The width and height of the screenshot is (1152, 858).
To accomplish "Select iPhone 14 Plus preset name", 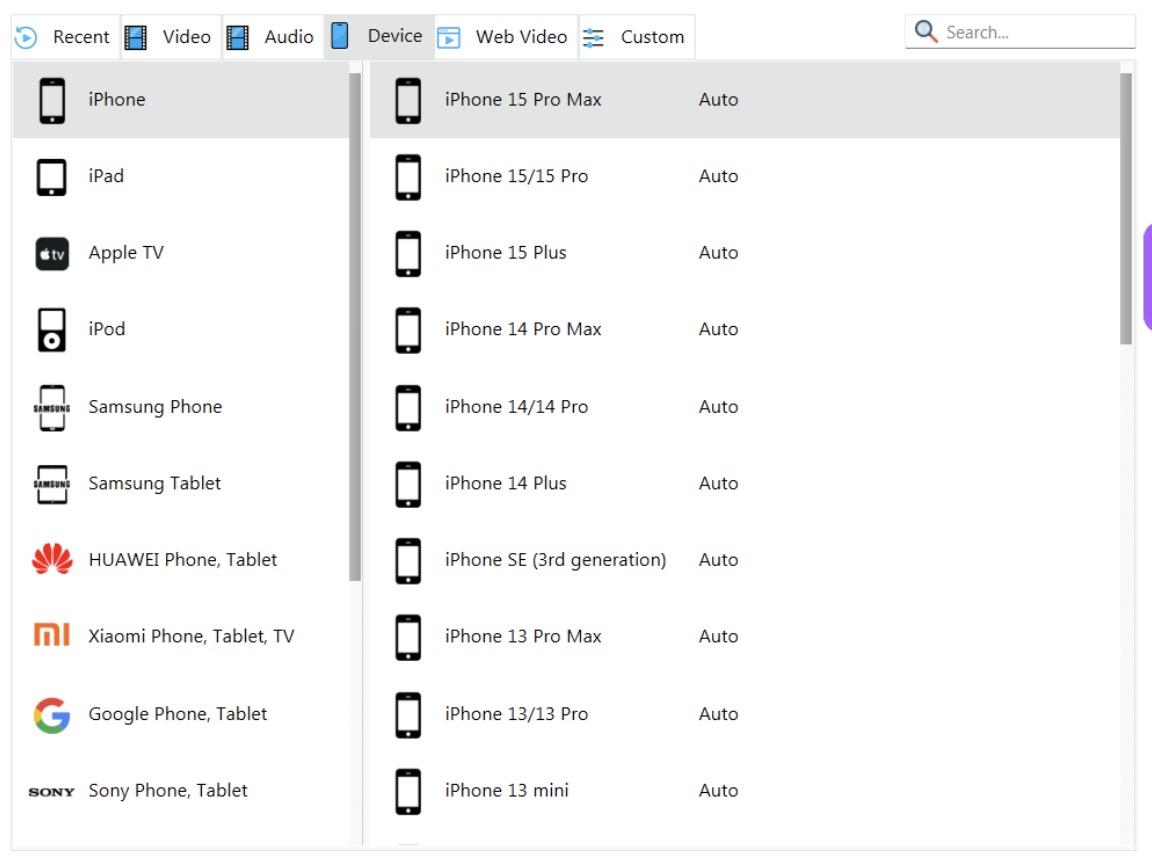I will click(505, 483).
